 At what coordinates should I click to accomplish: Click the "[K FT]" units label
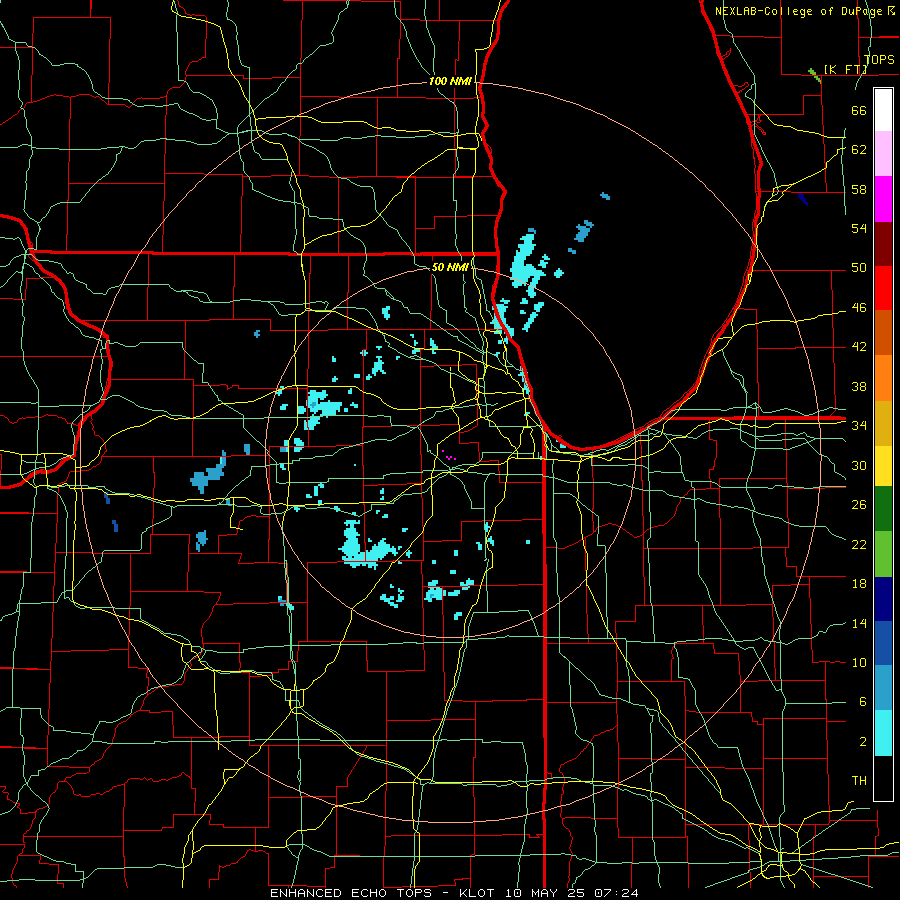point(845,69)
